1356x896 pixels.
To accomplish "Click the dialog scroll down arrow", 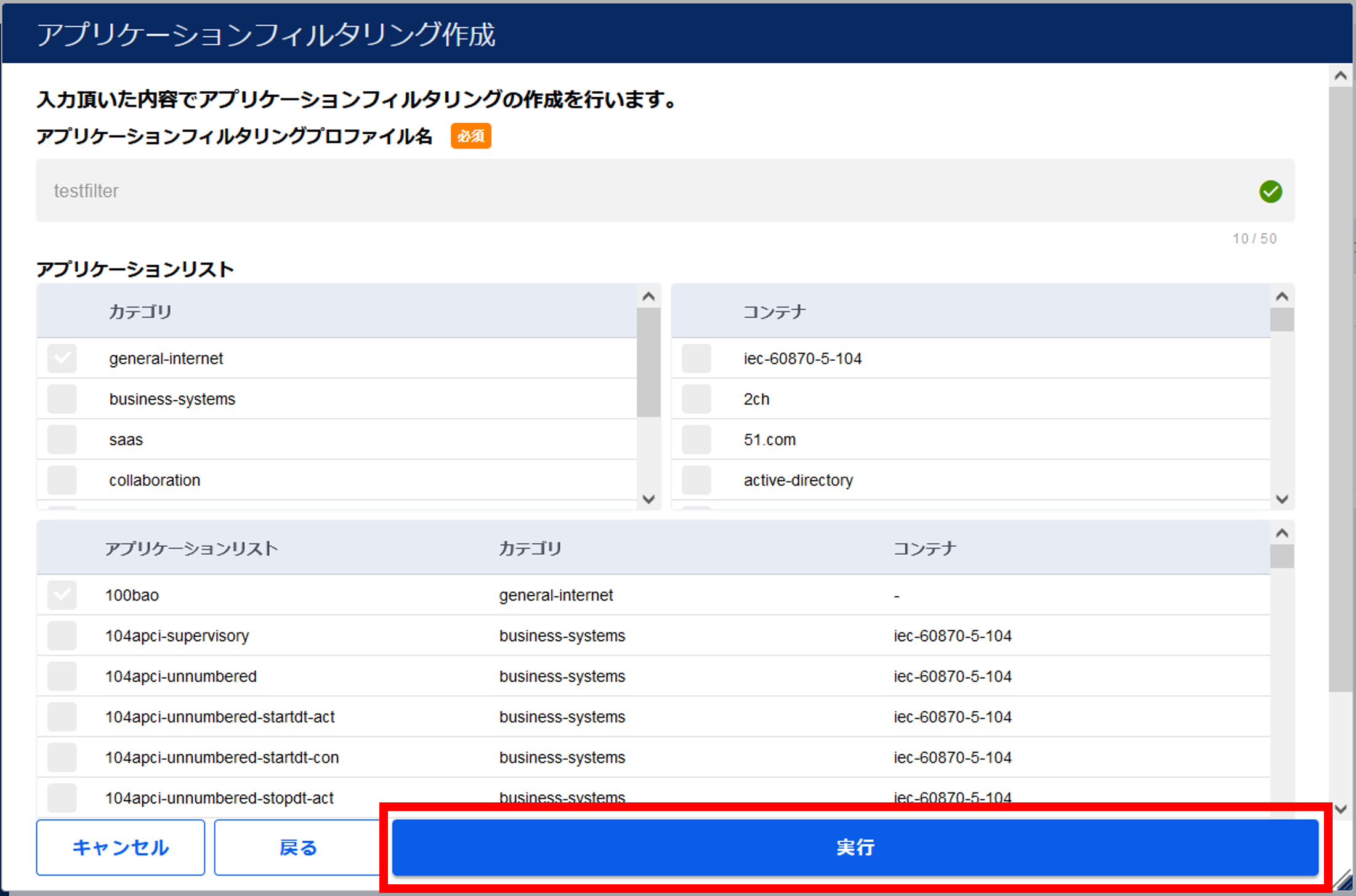I will coord(1341,809).
